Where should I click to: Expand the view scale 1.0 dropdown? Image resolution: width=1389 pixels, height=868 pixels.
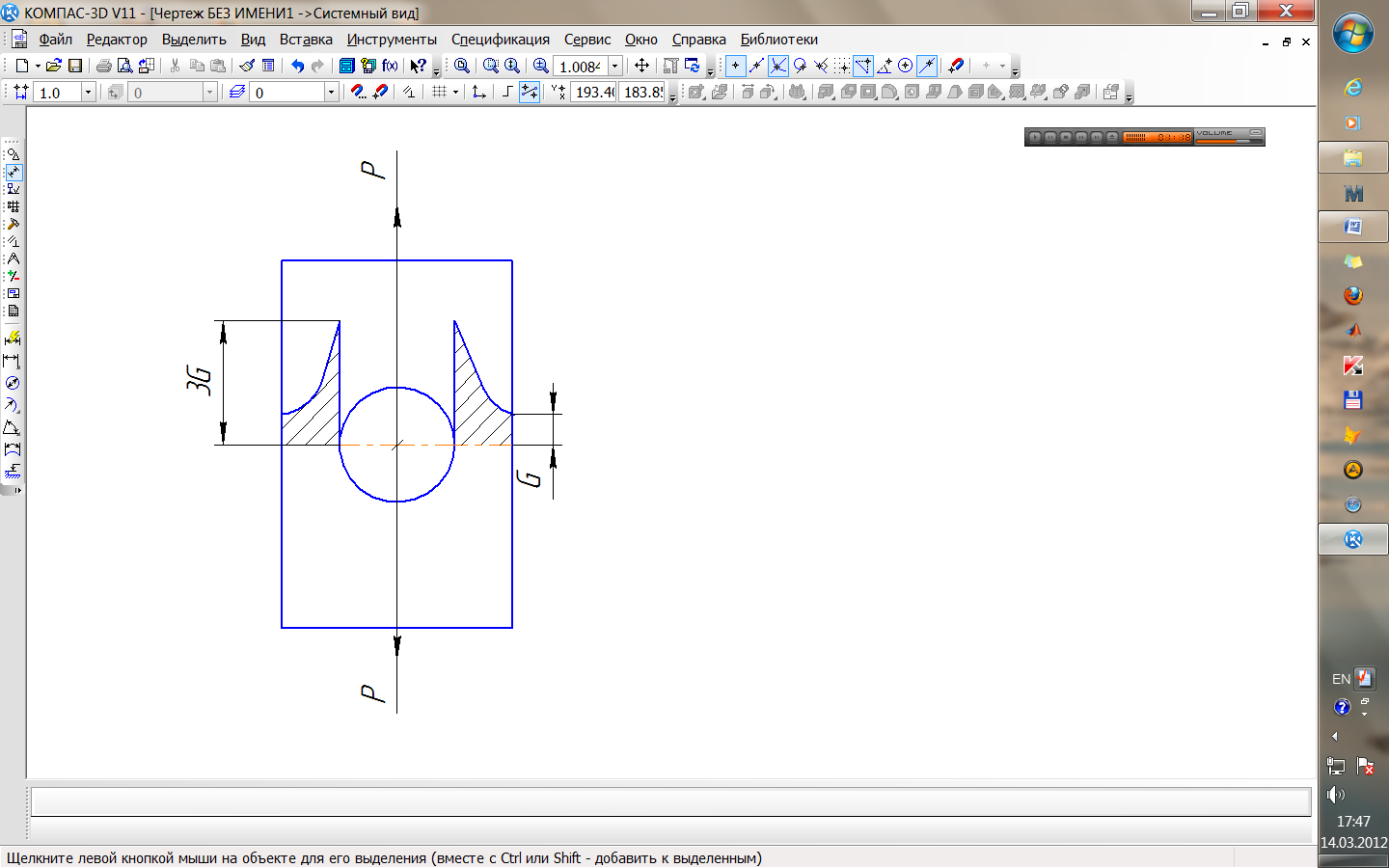[x=88, y=92]
